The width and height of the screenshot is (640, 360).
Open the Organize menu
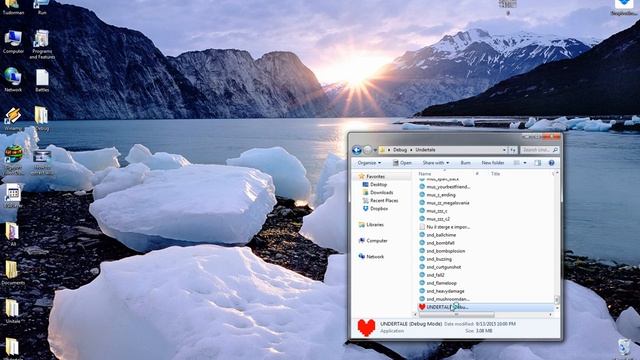pos(369,163)
